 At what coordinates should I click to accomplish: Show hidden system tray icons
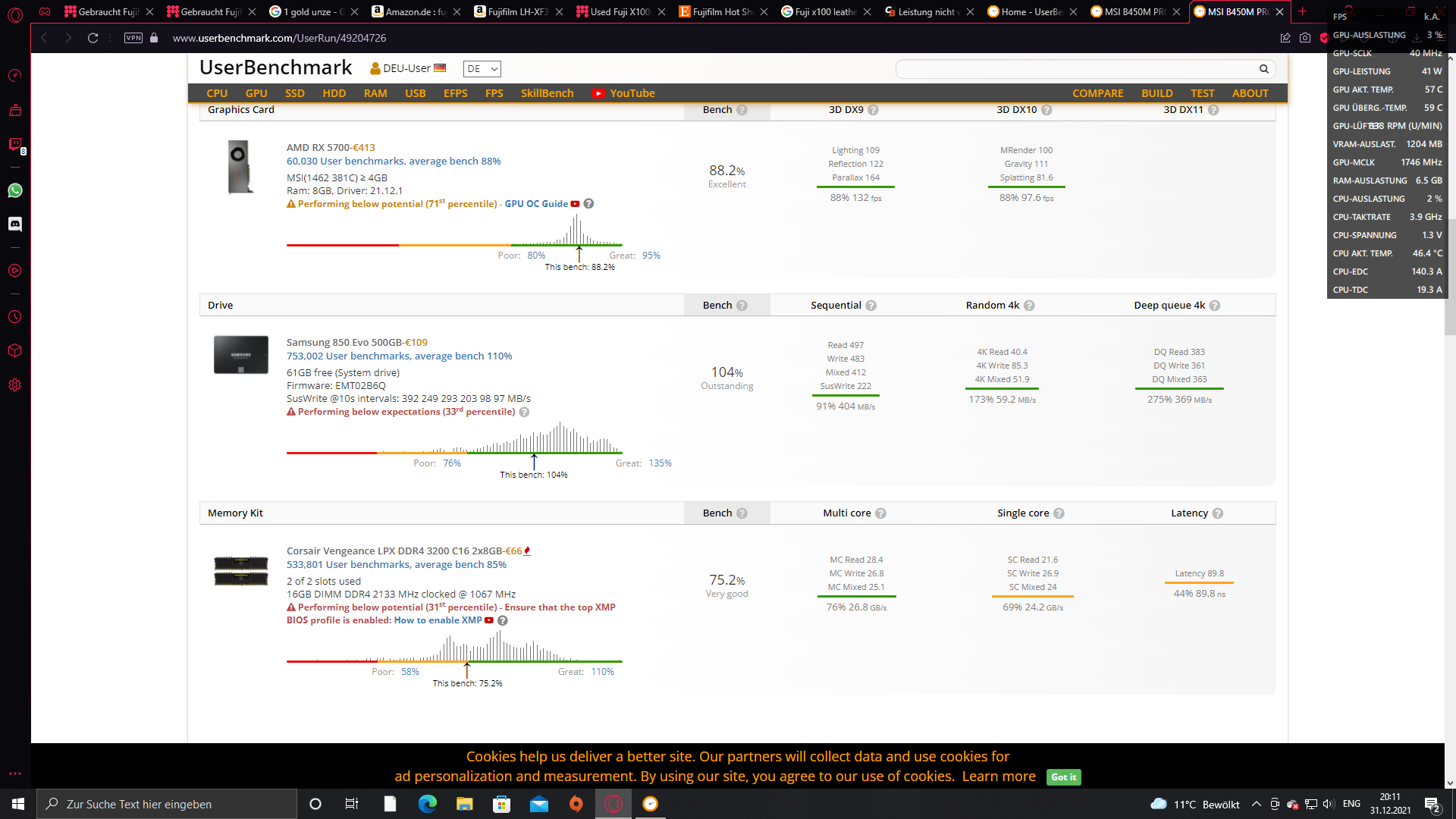[1257, 804]
